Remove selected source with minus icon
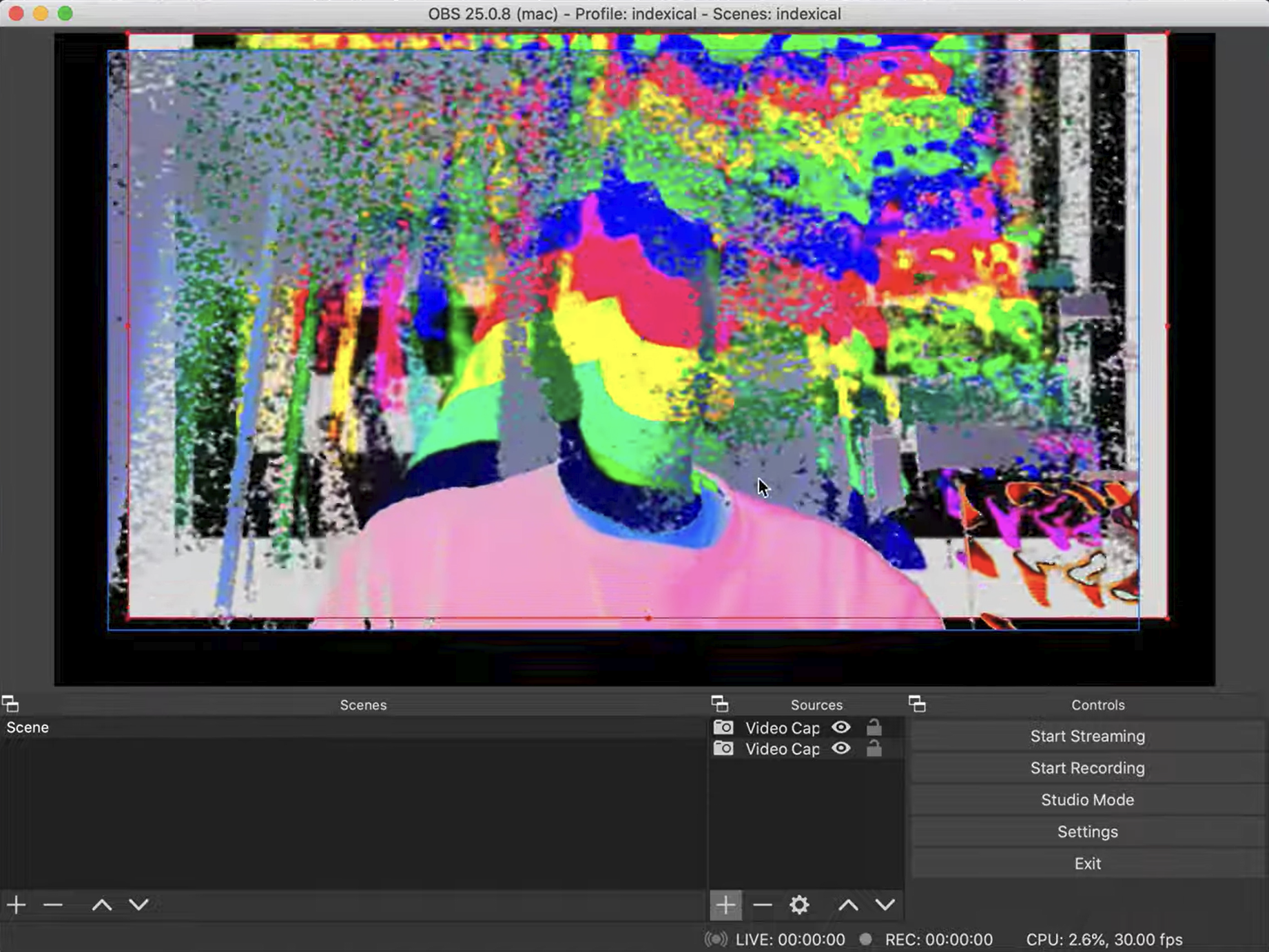This screenshot has width=1269, height=952. (x=762, y=905)
